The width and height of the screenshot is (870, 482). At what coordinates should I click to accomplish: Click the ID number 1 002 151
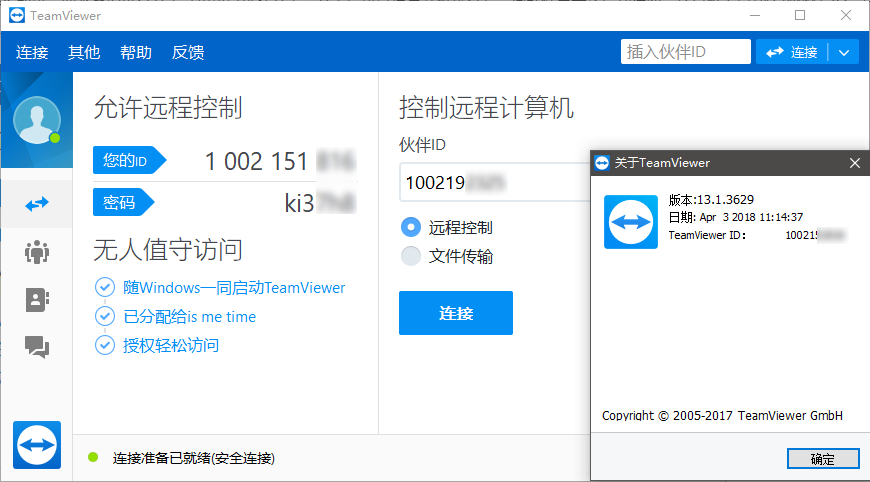pos(256,161)
